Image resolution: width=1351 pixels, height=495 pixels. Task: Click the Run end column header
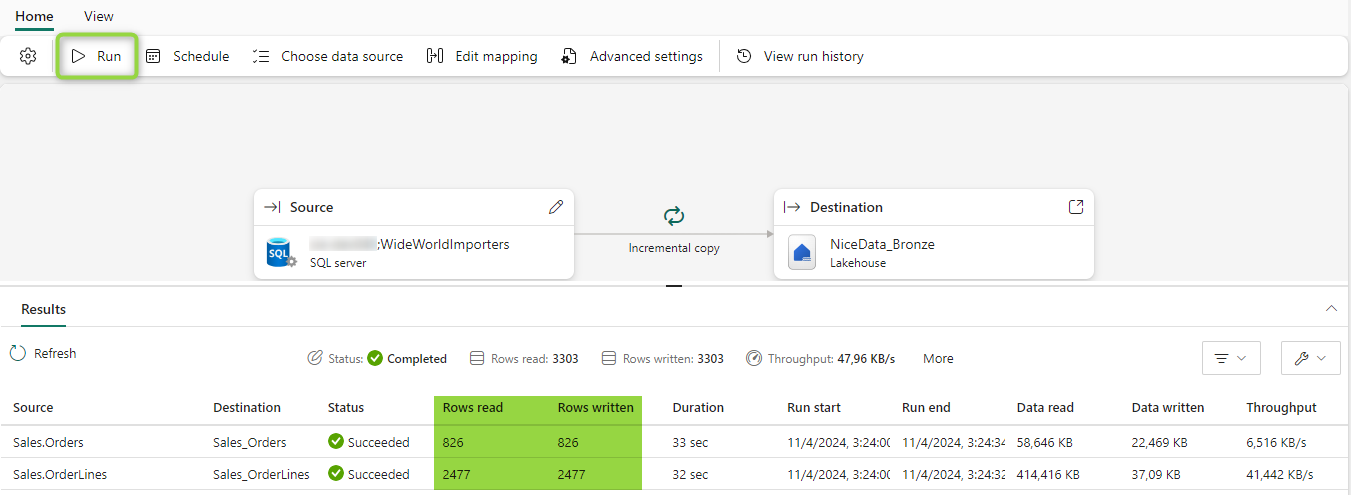click(926, 407)
